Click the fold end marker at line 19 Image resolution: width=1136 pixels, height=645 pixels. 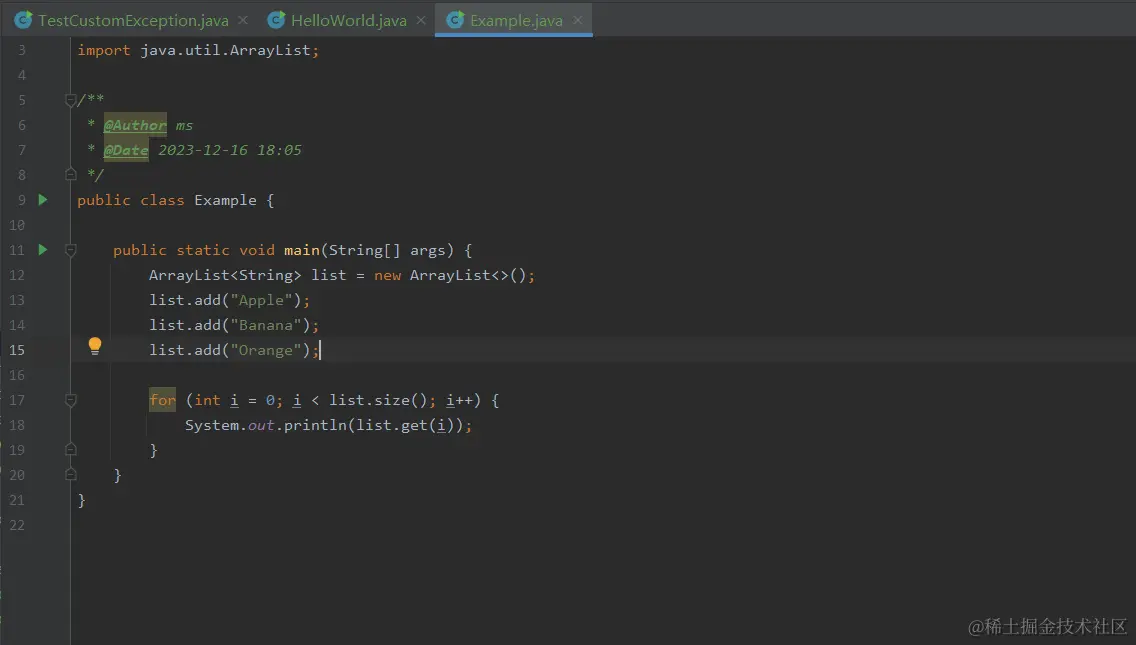pos(70,449)
